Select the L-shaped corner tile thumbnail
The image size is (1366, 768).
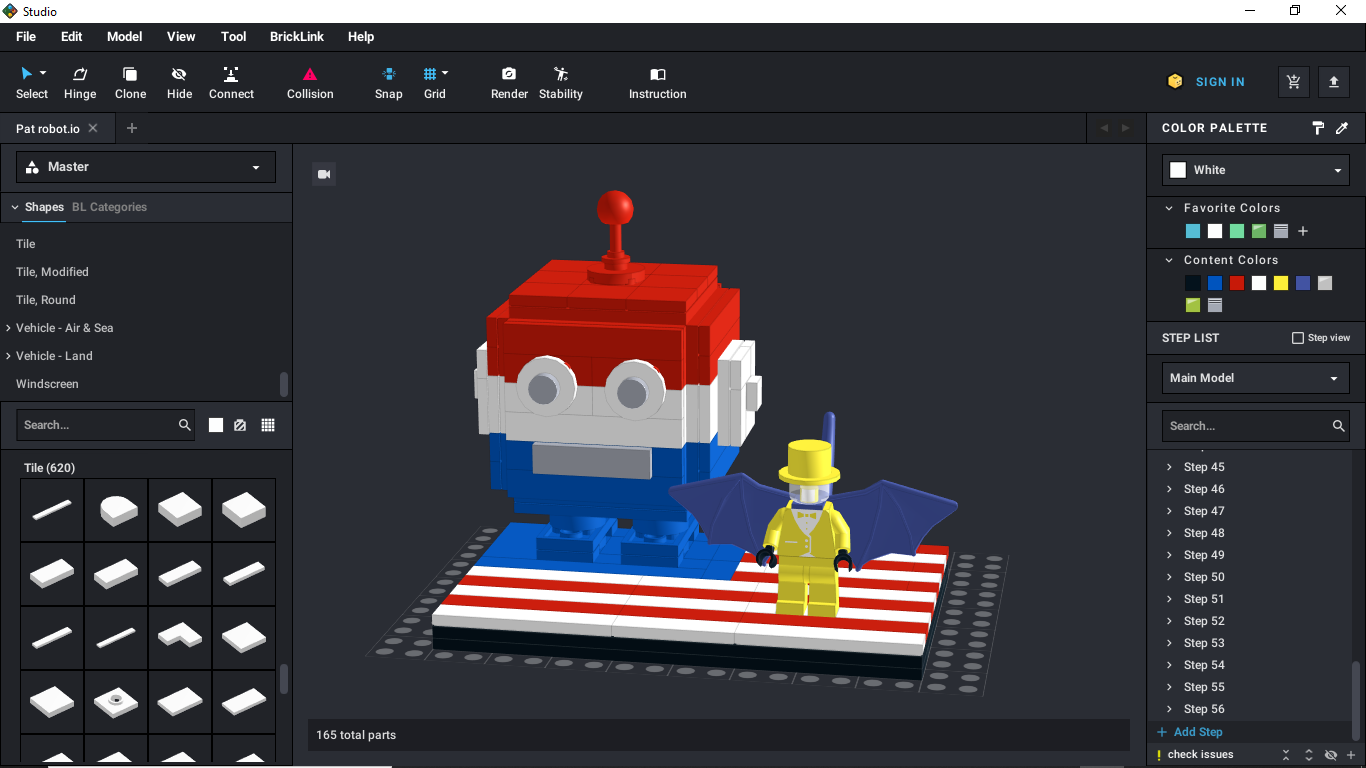(x=180, y=638)
